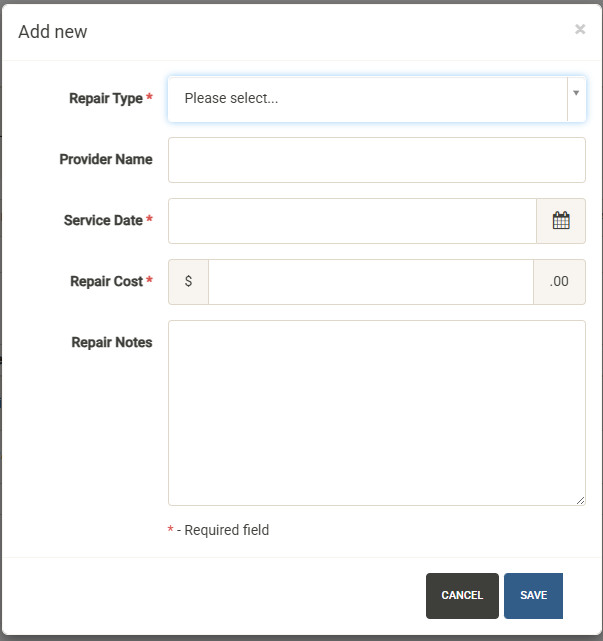This screenshot has height=641, width=603.
Task: Click the Repair Cost label
Action: [x=106, y=281]
